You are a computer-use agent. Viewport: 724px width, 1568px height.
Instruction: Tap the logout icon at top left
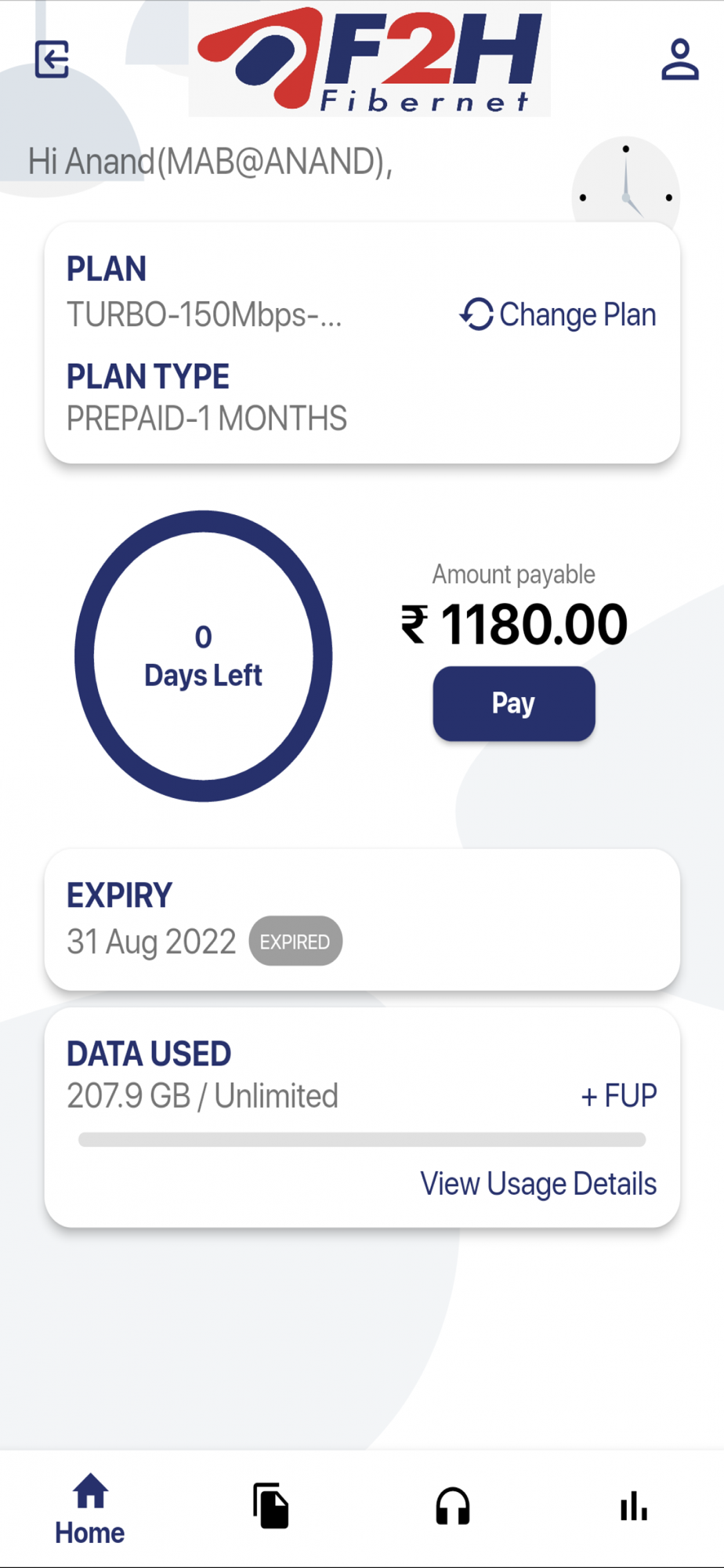click(52, 60)
